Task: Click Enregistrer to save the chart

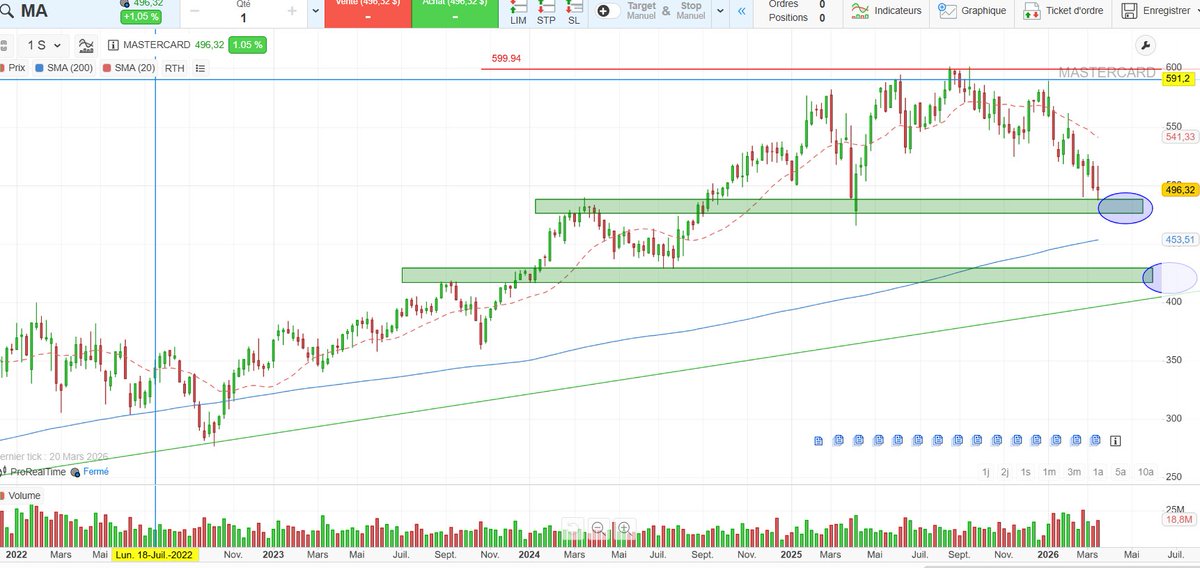Action: click(1158, 11)
